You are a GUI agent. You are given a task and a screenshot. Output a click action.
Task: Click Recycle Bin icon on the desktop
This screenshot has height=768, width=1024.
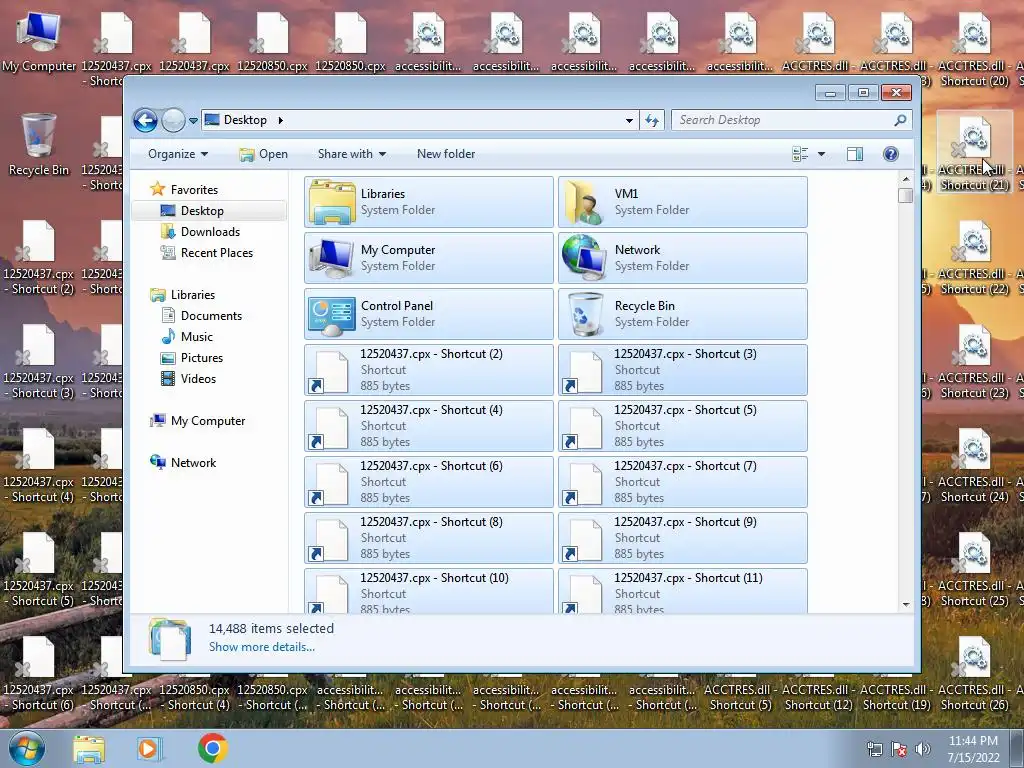pyautogui.click(x=39, y=144)
